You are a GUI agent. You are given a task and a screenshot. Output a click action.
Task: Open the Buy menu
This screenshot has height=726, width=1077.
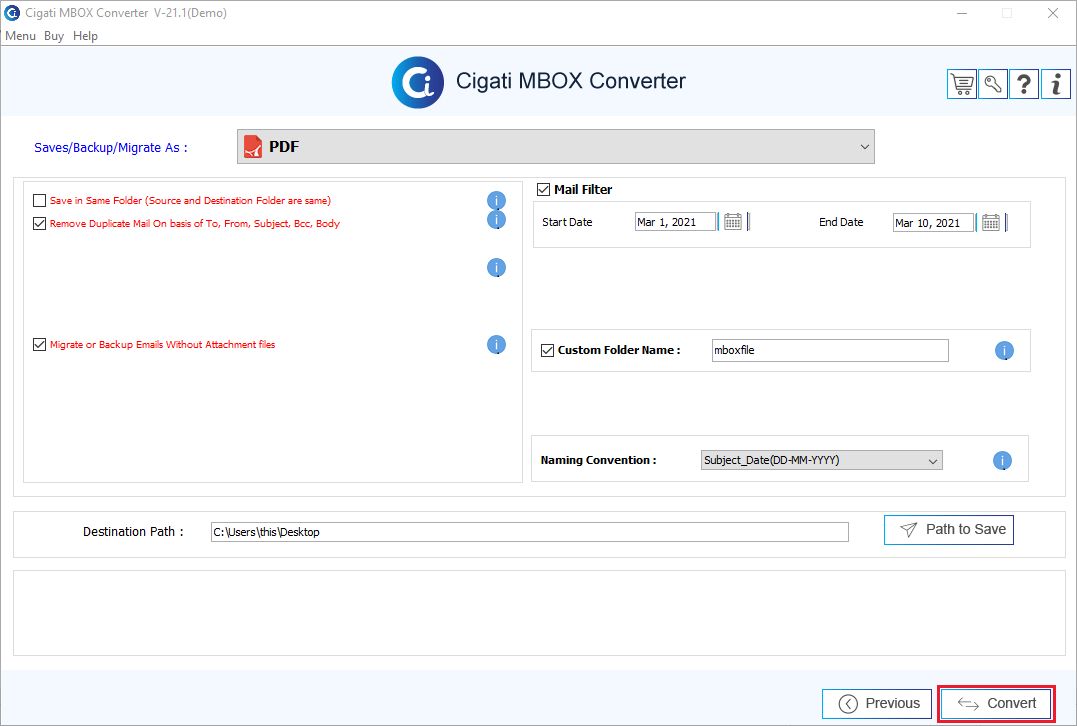tap(54, 36)
